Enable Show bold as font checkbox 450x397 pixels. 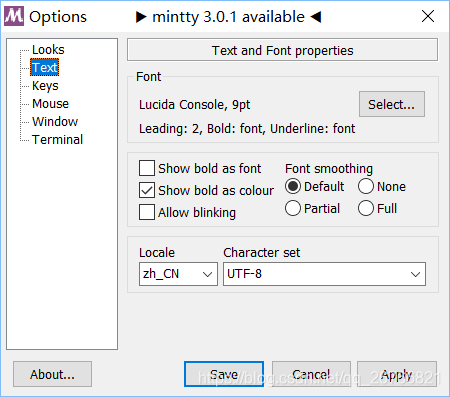[147, 168]
